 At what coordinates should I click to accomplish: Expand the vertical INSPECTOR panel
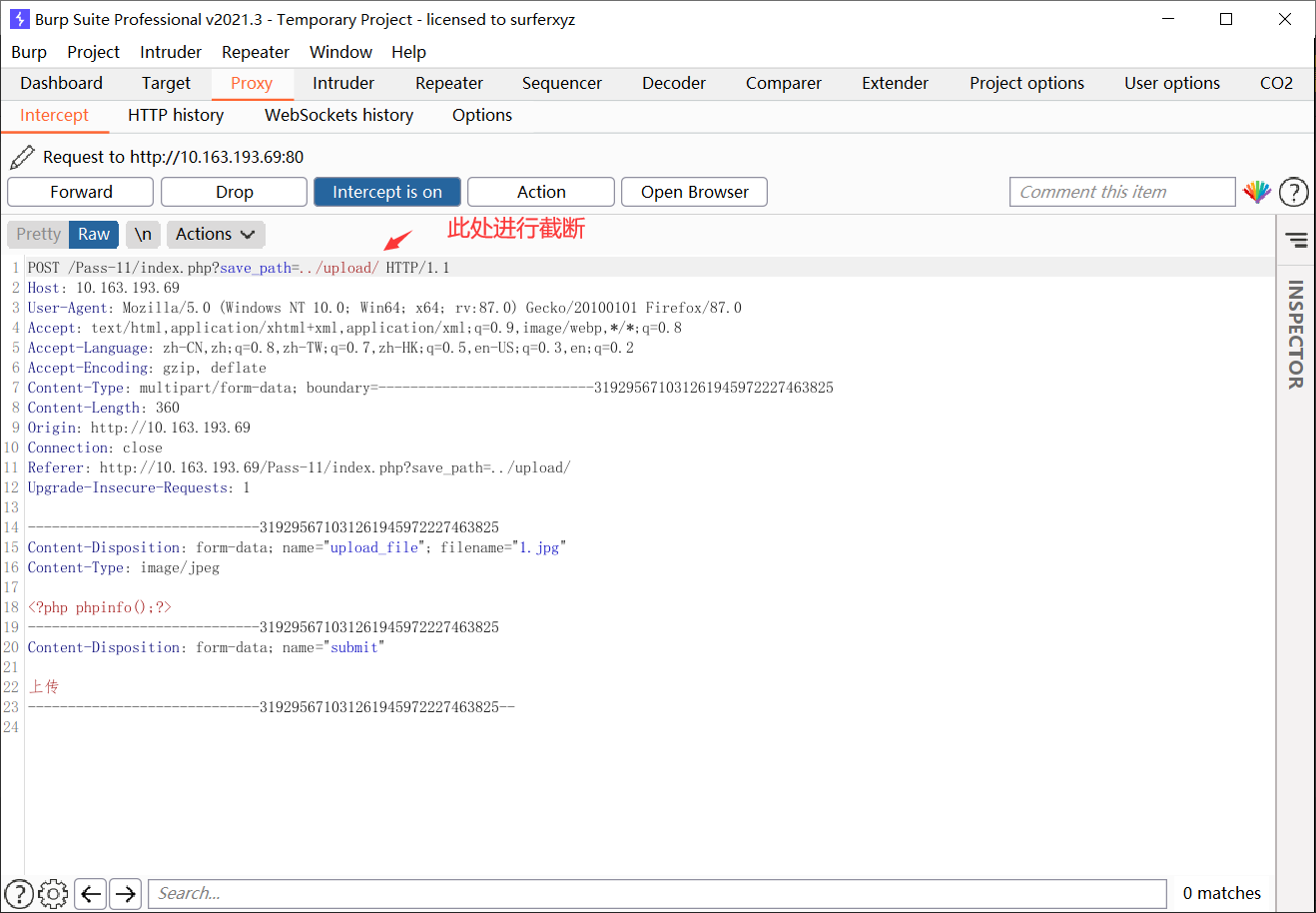click(x=1296, y=334)
